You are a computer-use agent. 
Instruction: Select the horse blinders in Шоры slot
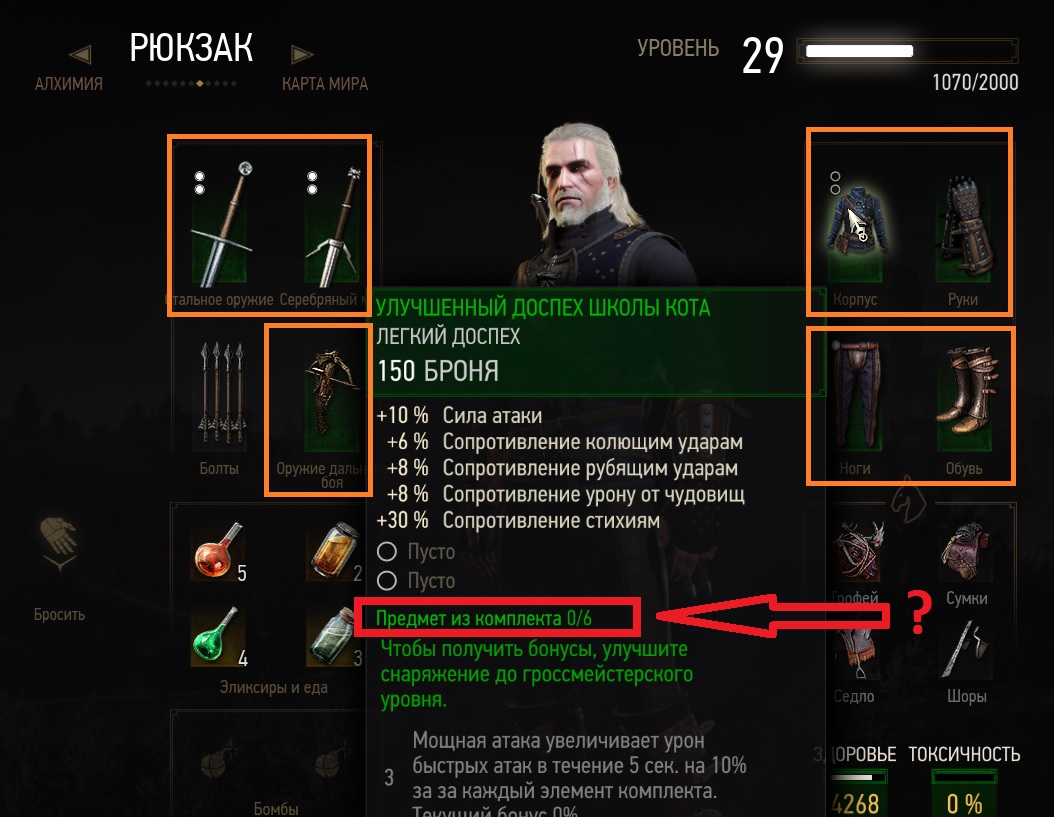click(963, 649)
